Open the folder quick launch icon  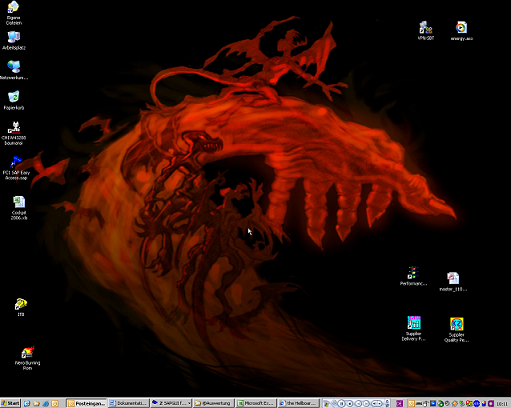point(36,403)
